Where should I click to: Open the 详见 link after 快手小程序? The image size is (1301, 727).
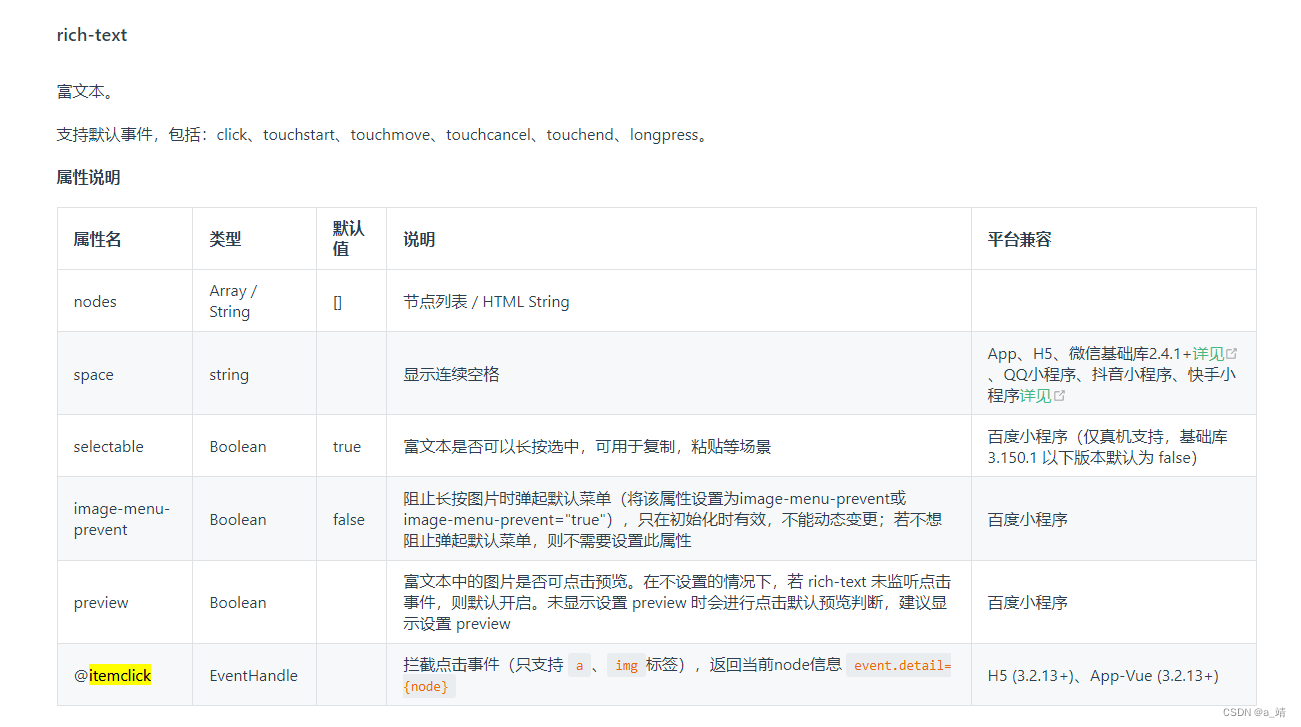[1036, 396]
